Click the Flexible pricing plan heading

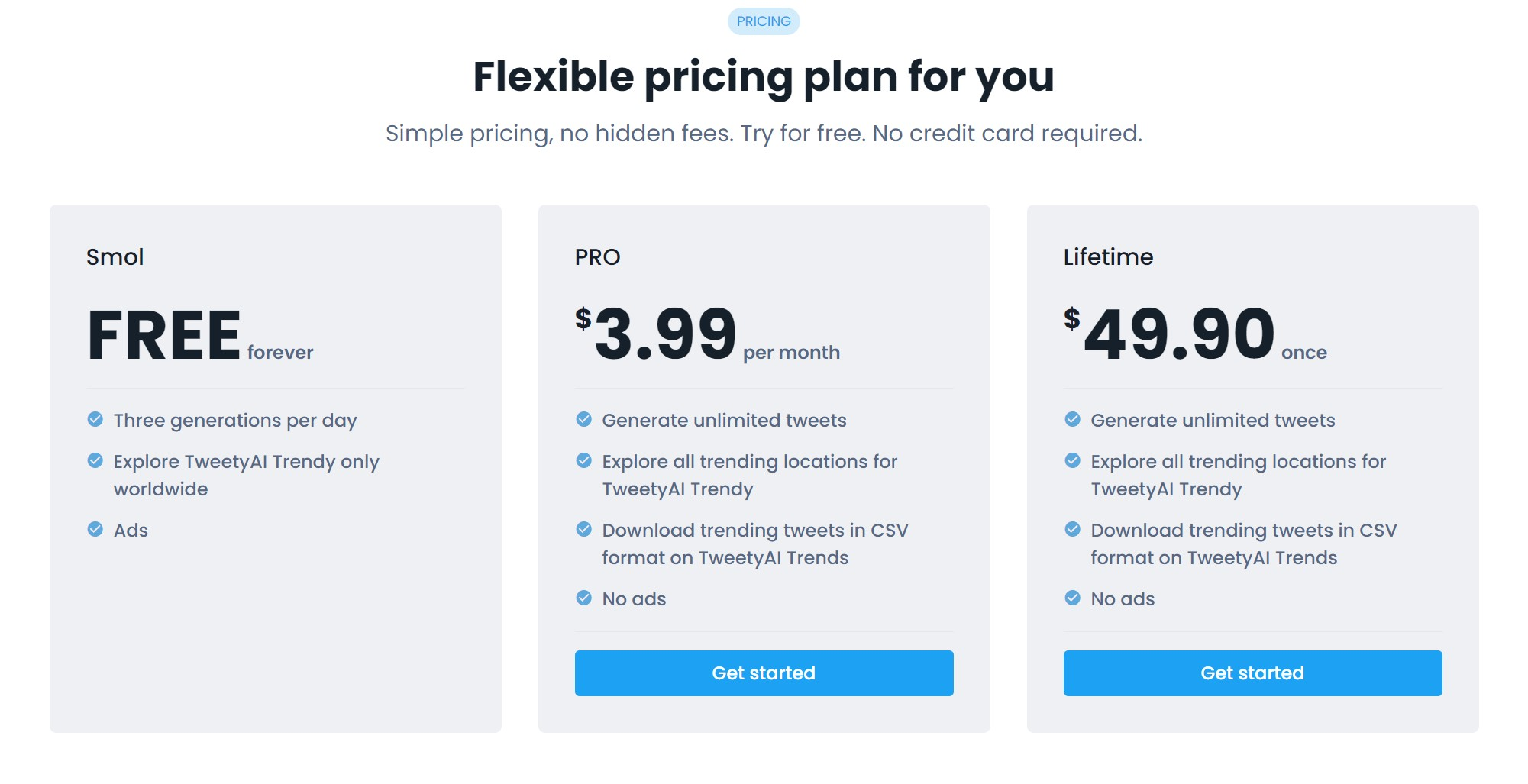tap(764, 77)
